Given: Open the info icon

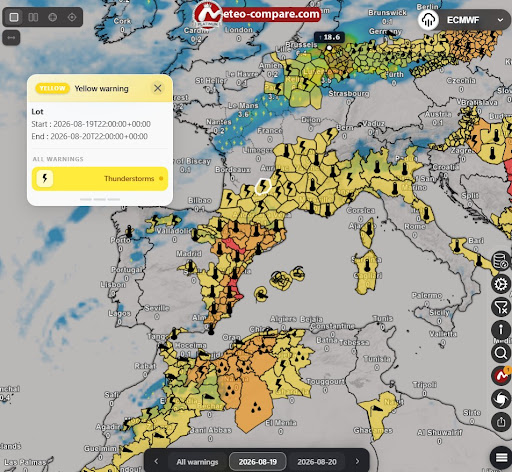Looking at the screenshot, I should pos(501,330).
